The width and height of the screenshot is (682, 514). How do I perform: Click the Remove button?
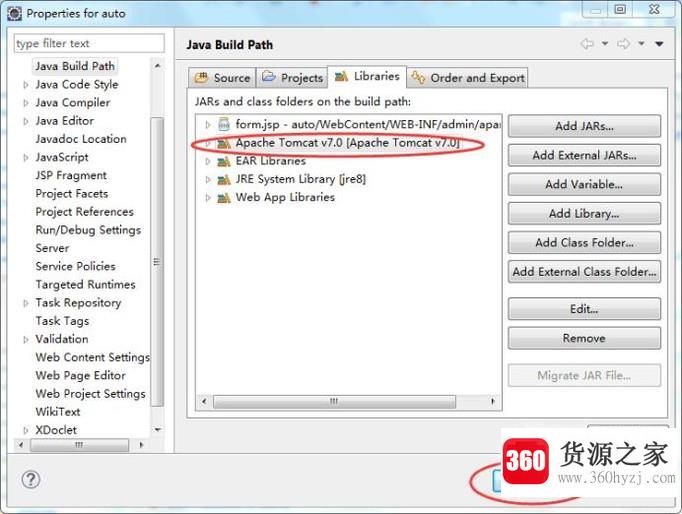[x=584, y=338]
